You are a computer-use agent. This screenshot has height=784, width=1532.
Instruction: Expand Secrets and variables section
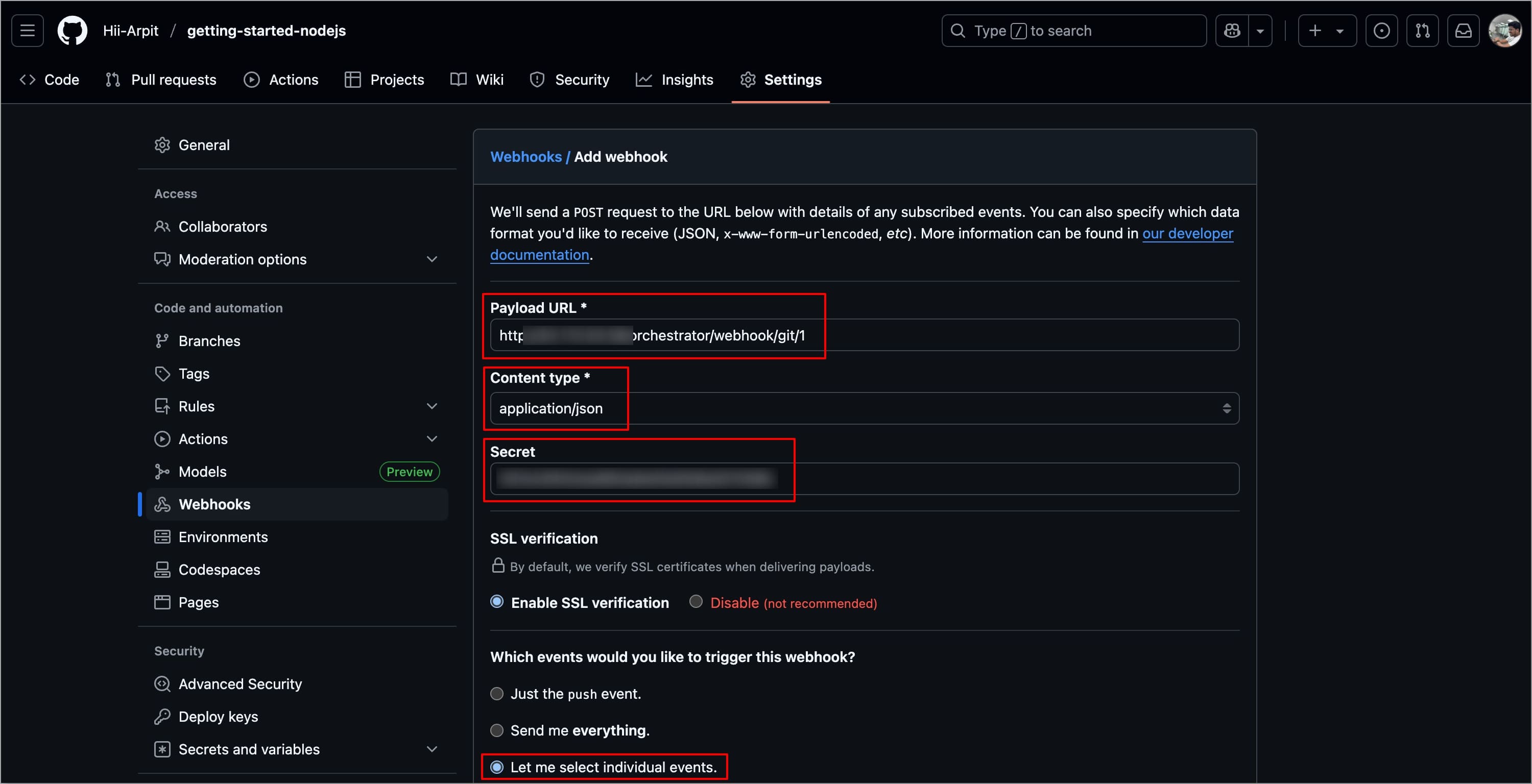tap(432, 749)
